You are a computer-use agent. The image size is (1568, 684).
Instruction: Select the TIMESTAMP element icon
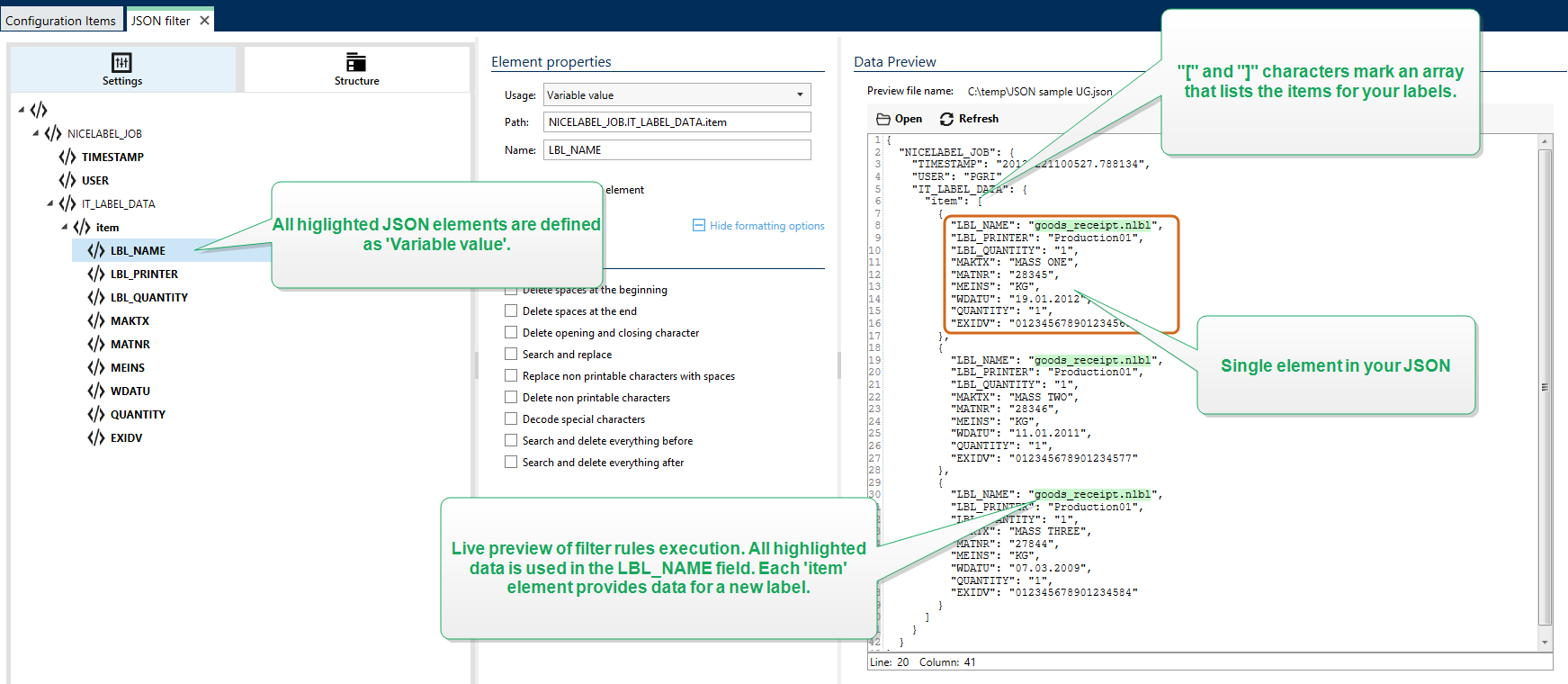coord(67,157)
